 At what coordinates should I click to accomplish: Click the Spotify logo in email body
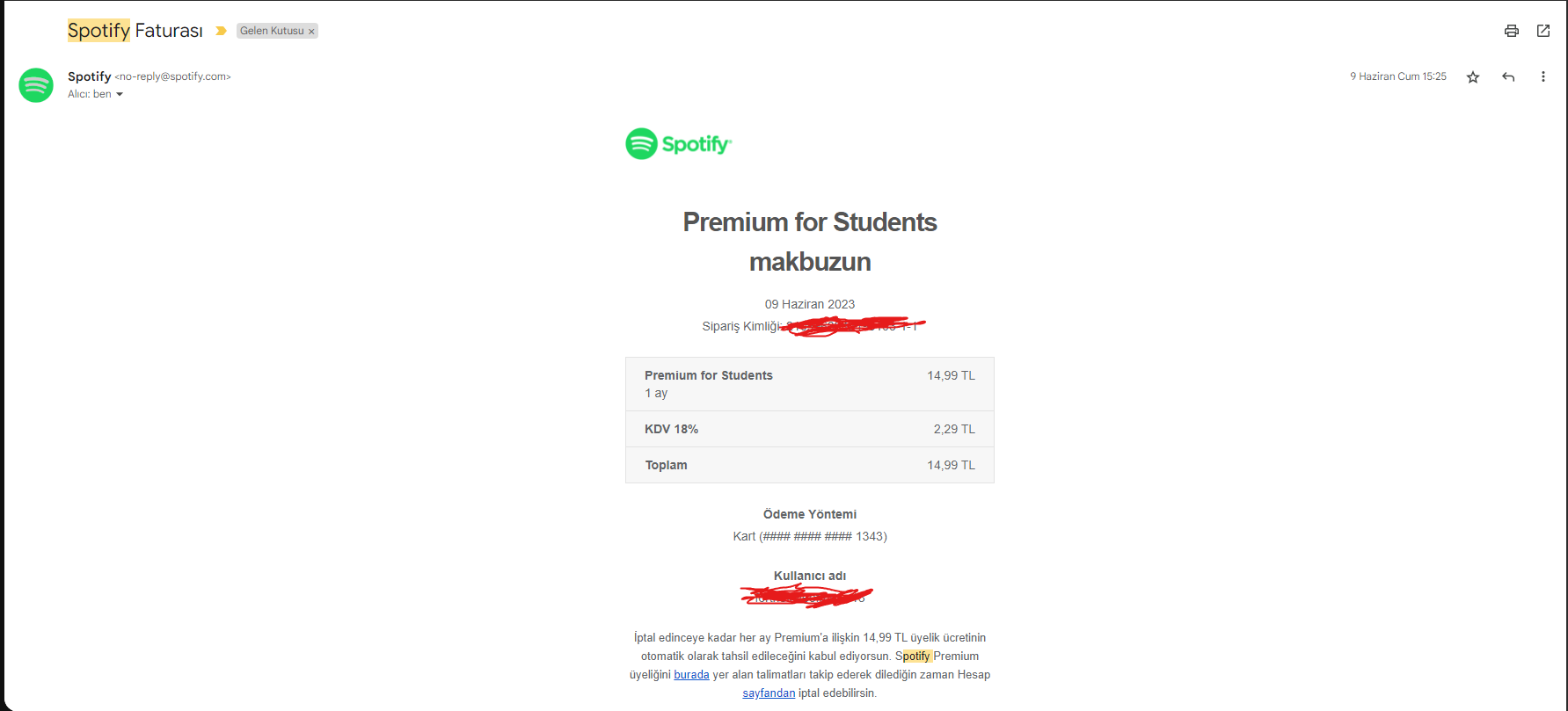point(678,144)
